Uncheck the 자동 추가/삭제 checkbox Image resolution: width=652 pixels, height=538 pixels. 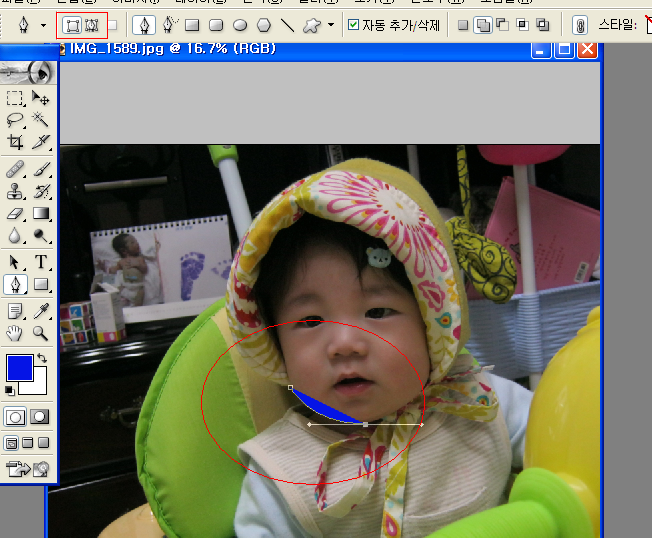pyautogui.click(x=353, y=25)
